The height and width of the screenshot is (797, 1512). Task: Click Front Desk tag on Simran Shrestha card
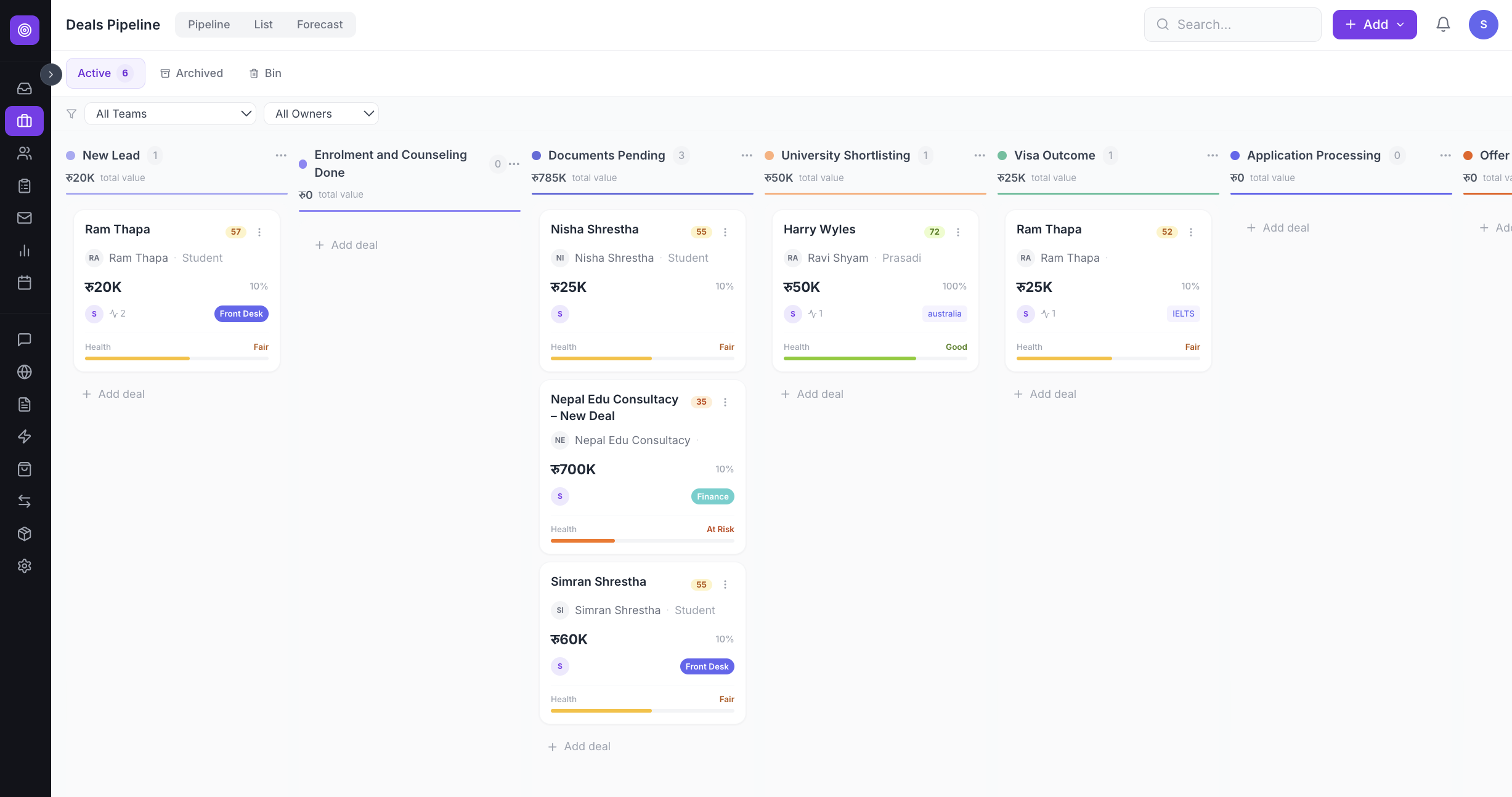[x=707, y=666]
